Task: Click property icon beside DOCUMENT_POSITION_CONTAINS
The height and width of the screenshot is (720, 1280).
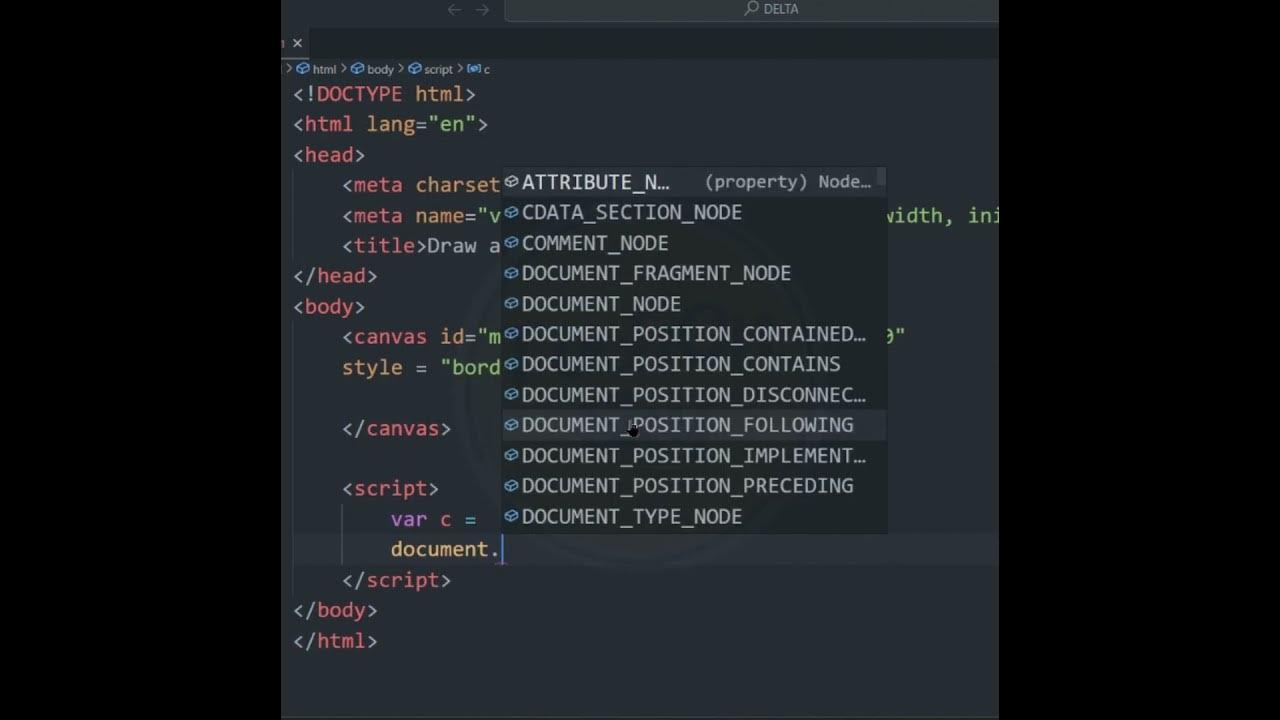Action: (x=511, y=364)
